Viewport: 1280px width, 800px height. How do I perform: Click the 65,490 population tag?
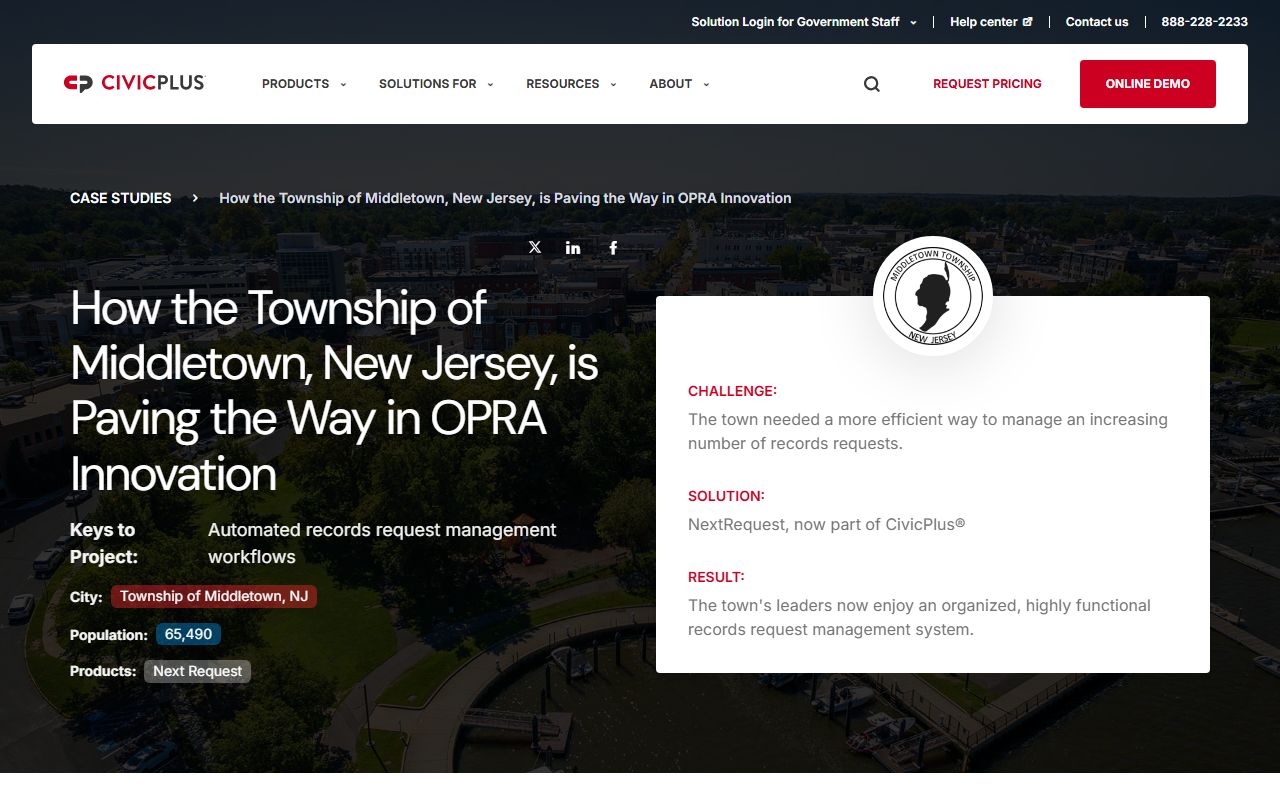click(x=188, y=634)
